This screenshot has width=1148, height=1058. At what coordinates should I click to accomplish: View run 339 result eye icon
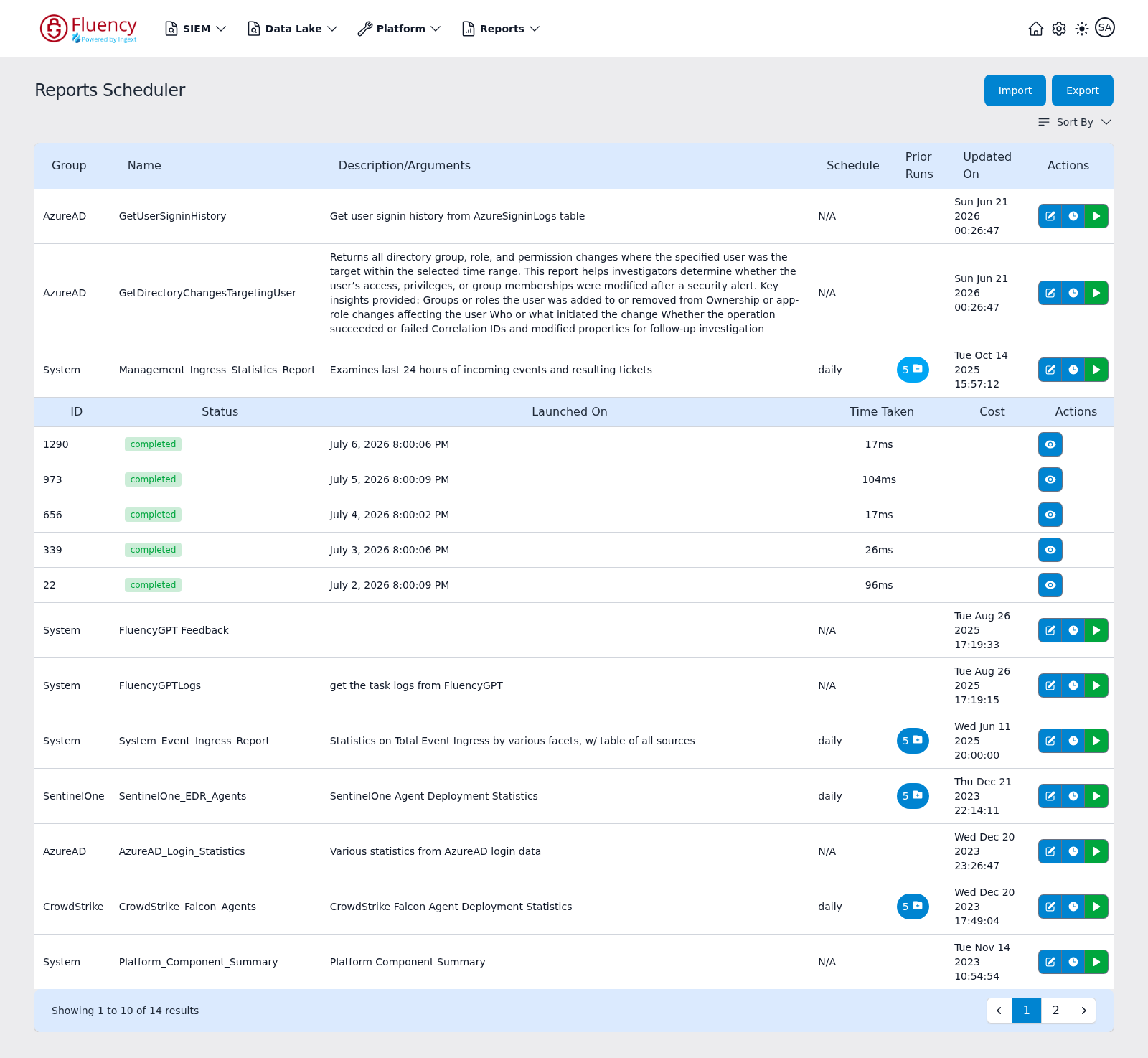[x=1050, y=550]
